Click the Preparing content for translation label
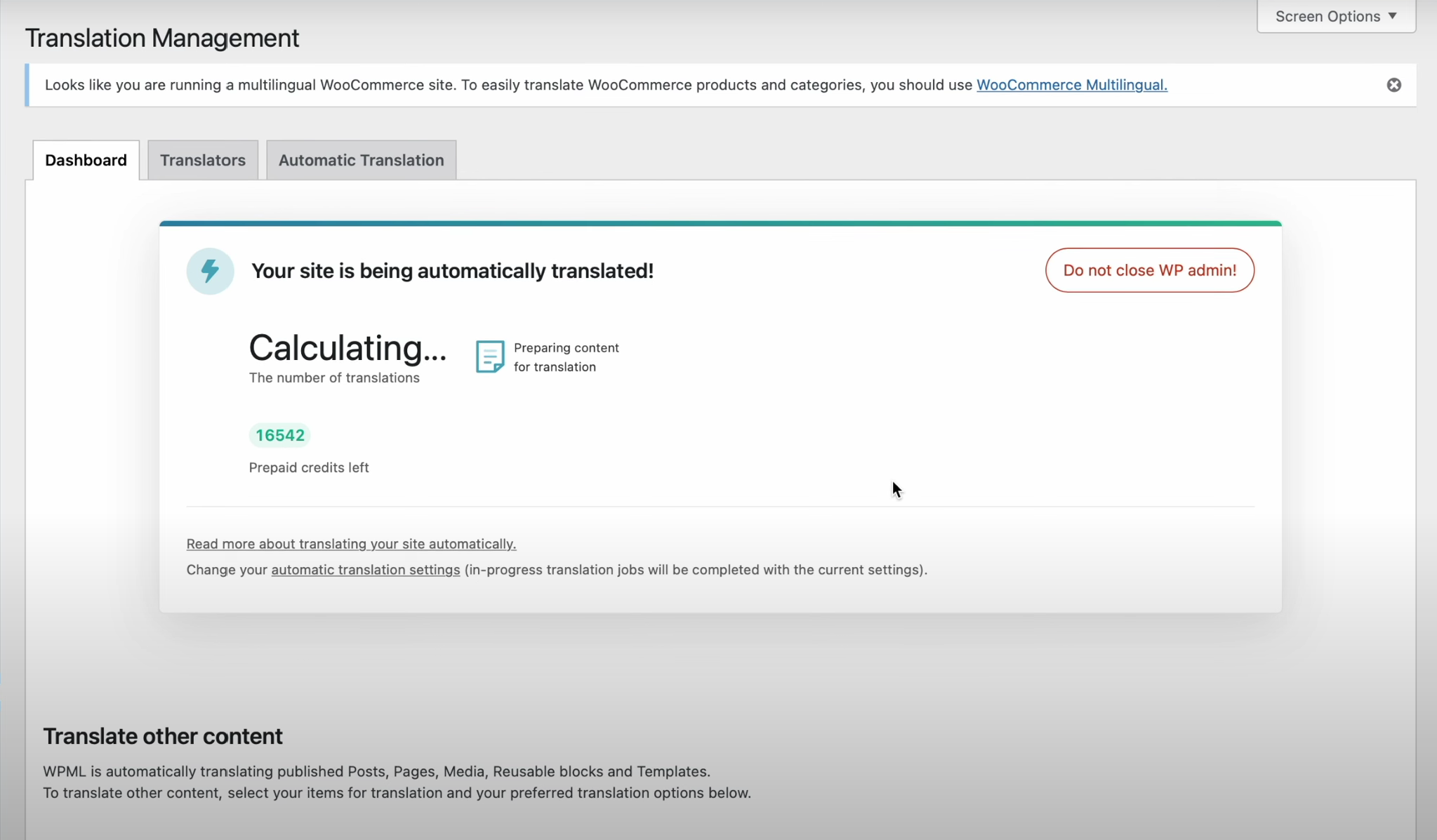Viewport: 1437px width, 840px height. (x=566, y=356)
